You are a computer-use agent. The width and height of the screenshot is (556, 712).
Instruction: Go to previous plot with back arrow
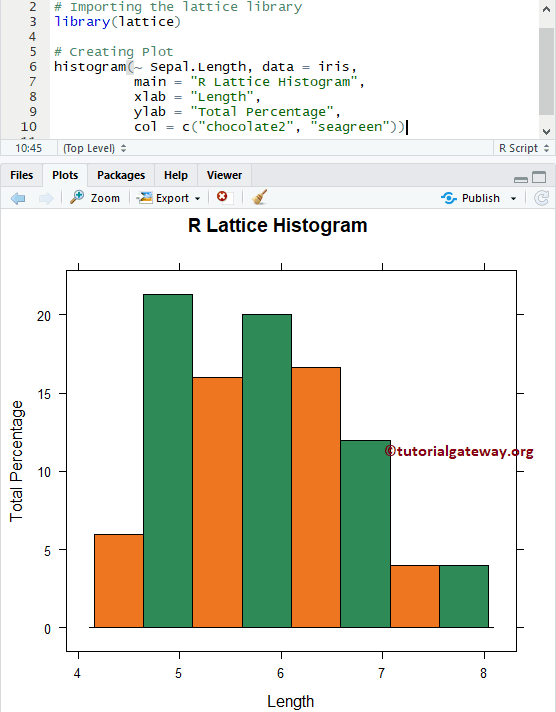(x=18, y=198)
